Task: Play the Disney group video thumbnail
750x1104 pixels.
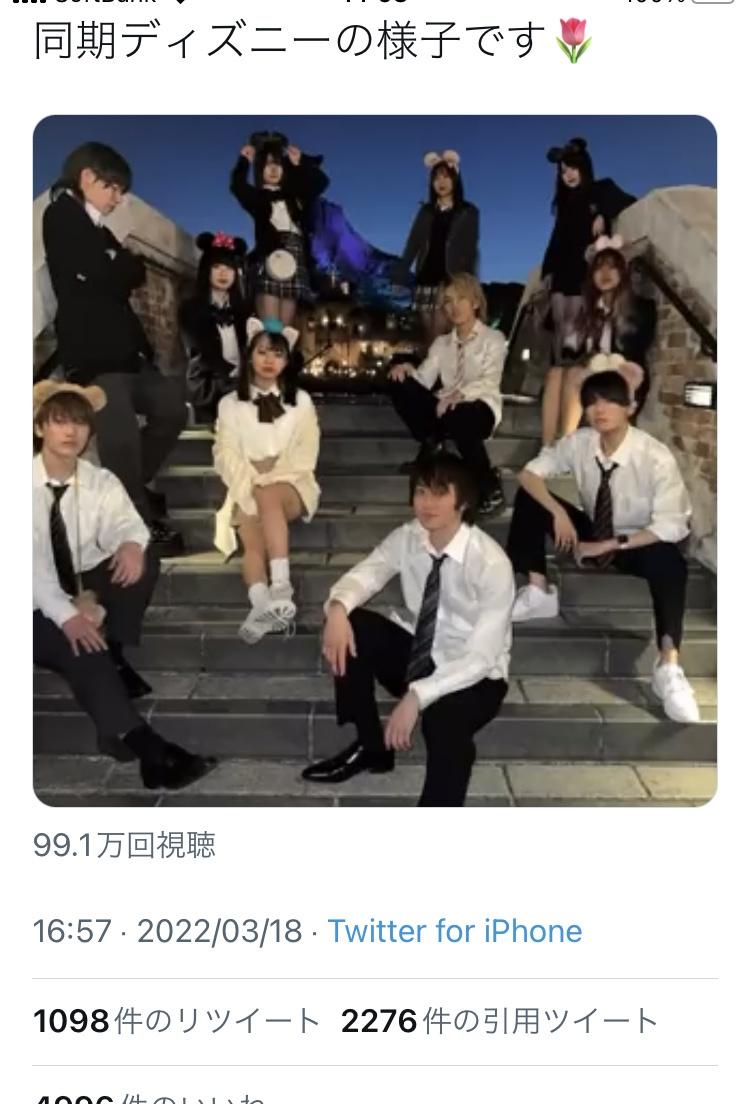Action: [375, 460]
